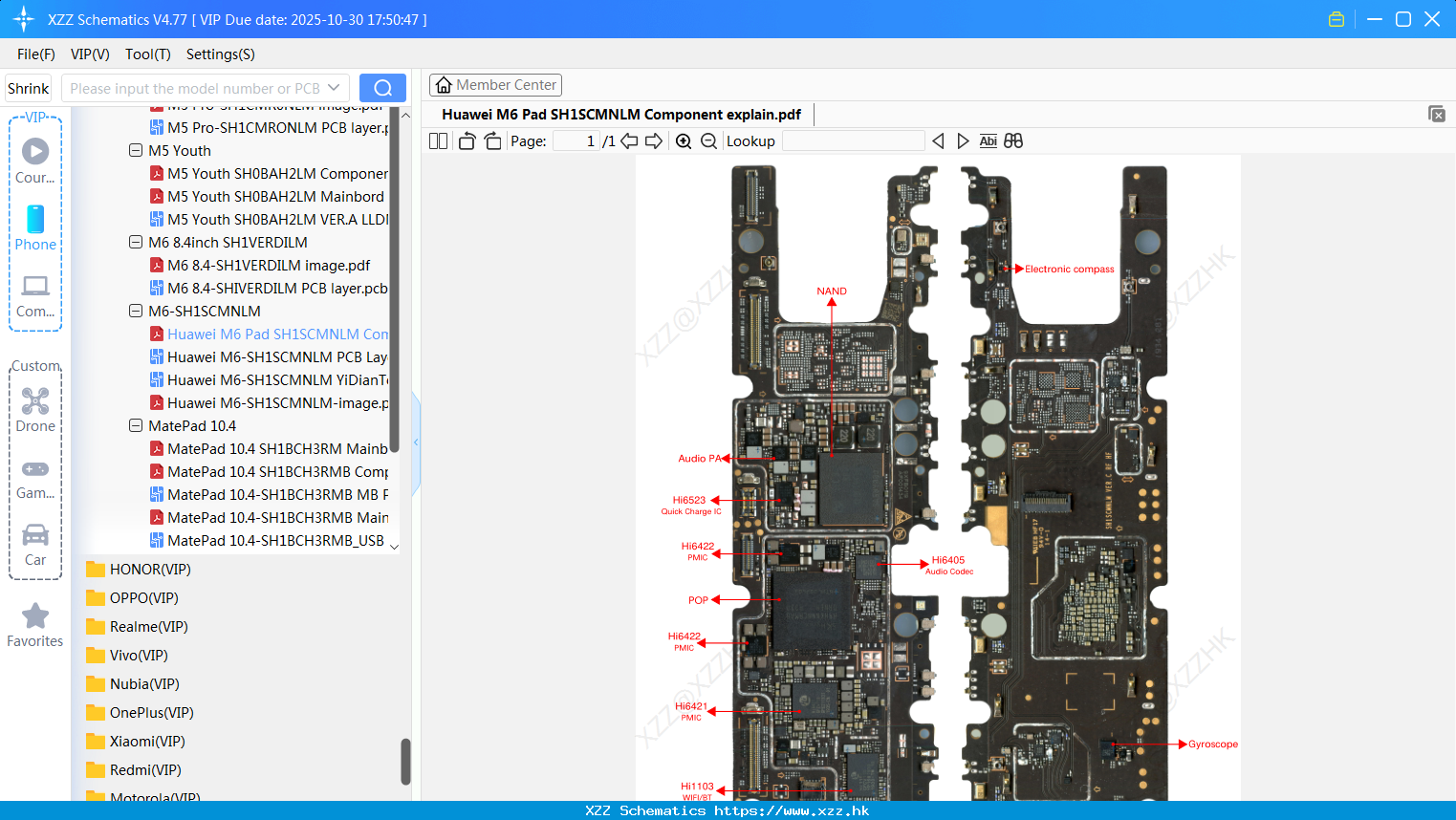Open the Car category
Screen dimensions: 1456x820
[x=35, y=545]
